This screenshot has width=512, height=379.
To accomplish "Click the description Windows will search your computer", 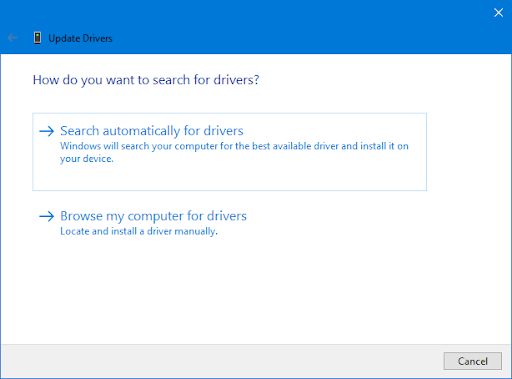I will (x=234, y=152).
